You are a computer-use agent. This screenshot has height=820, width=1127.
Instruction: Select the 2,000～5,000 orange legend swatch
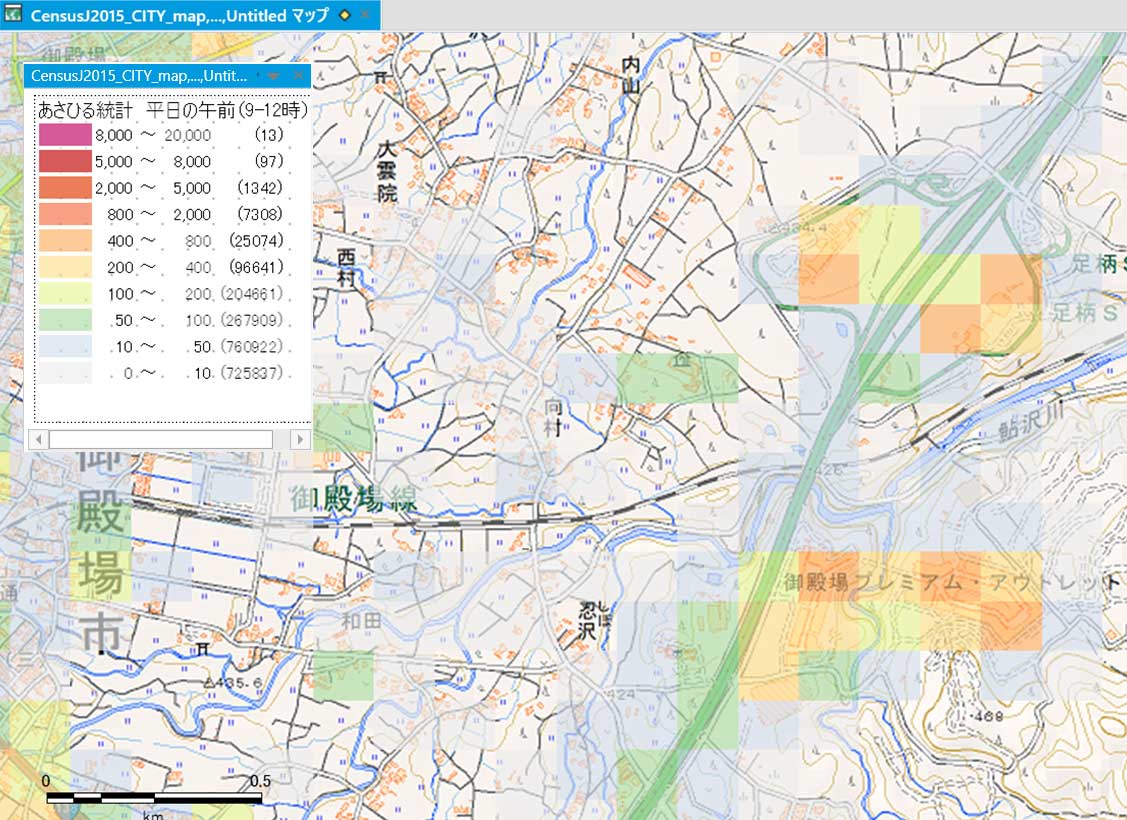point(64,188)
